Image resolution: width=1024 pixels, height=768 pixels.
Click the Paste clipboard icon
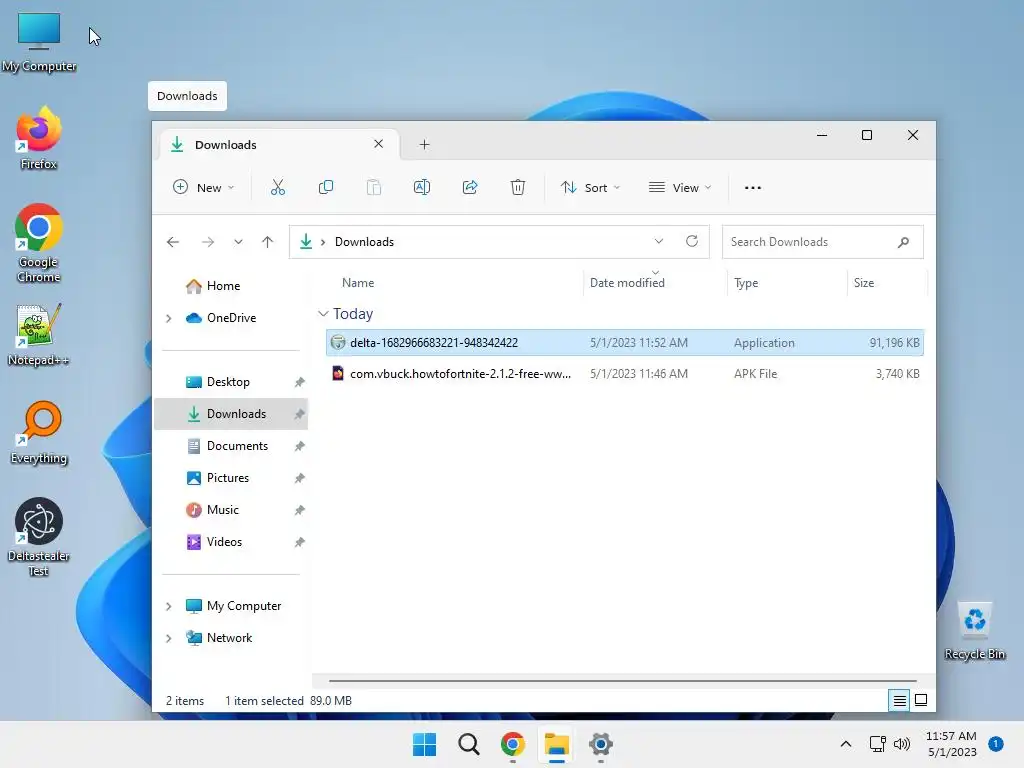(x=374, y=187)
